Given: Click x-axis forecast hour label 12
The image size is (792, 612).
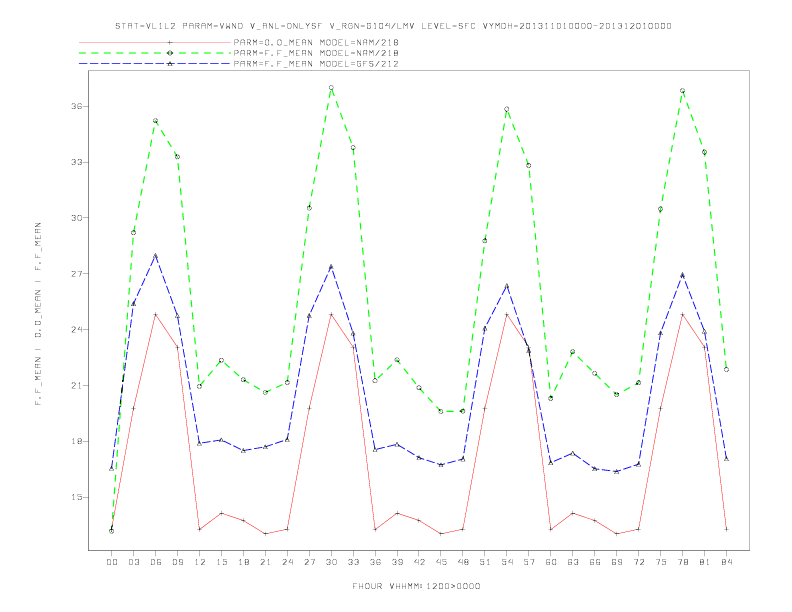Looking at the screenshot, I should tap(200, 562).
